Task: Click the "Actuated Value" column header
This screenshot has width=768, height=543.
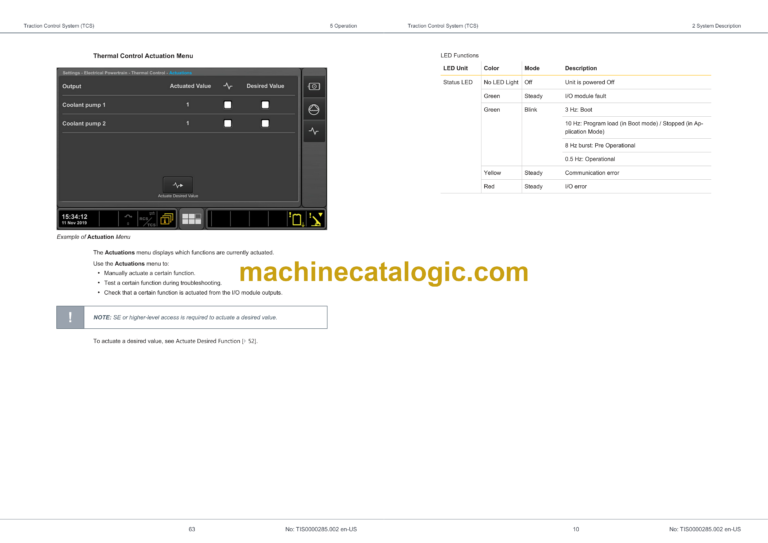Action: [190, 86]
